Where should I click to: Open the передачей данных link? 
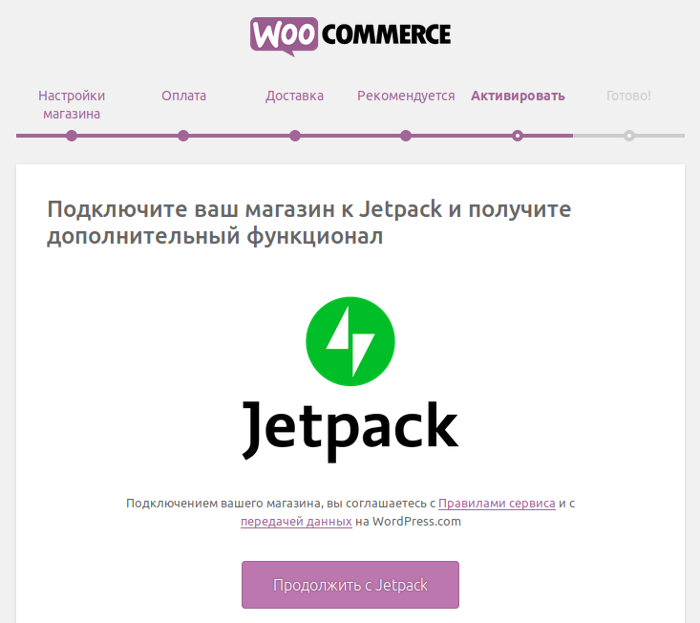[296, 522]
